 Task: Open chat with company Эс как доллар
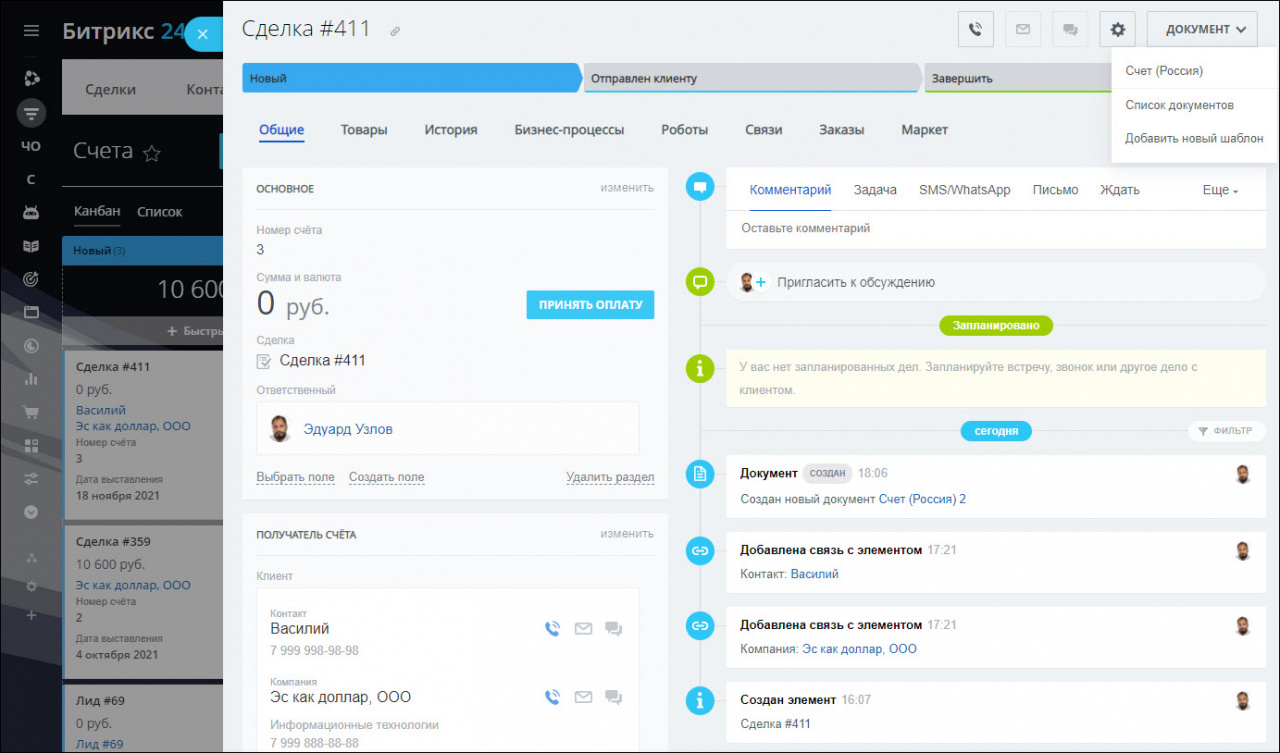(x=614, y=697)
